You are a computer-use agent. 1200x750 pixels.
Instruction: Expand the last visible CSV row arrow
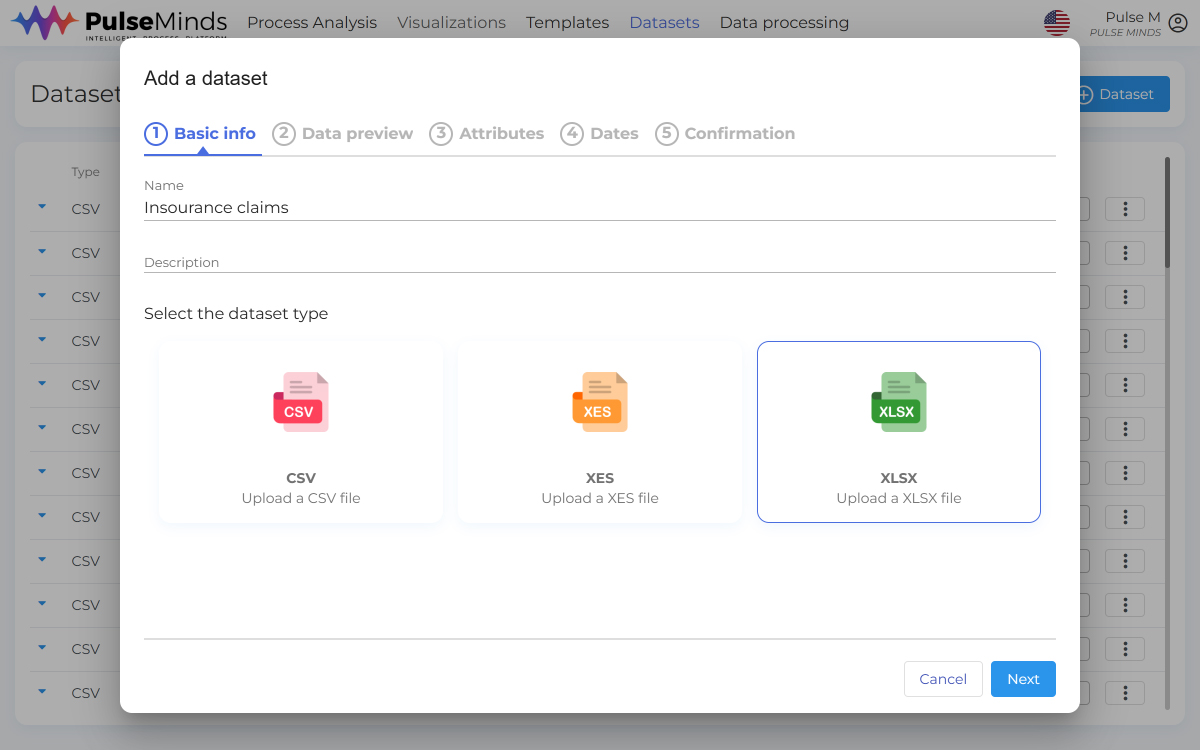click(42, 691)
